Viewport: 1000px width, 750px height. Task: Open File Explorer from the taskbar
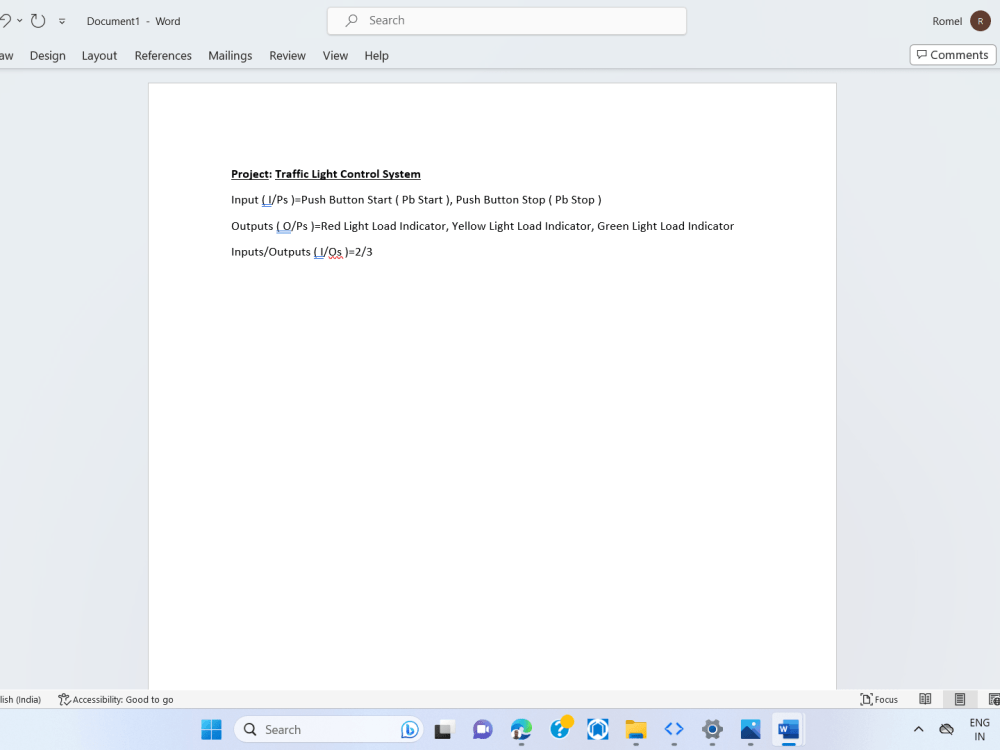pyautogui.click(x=635, y=729)
